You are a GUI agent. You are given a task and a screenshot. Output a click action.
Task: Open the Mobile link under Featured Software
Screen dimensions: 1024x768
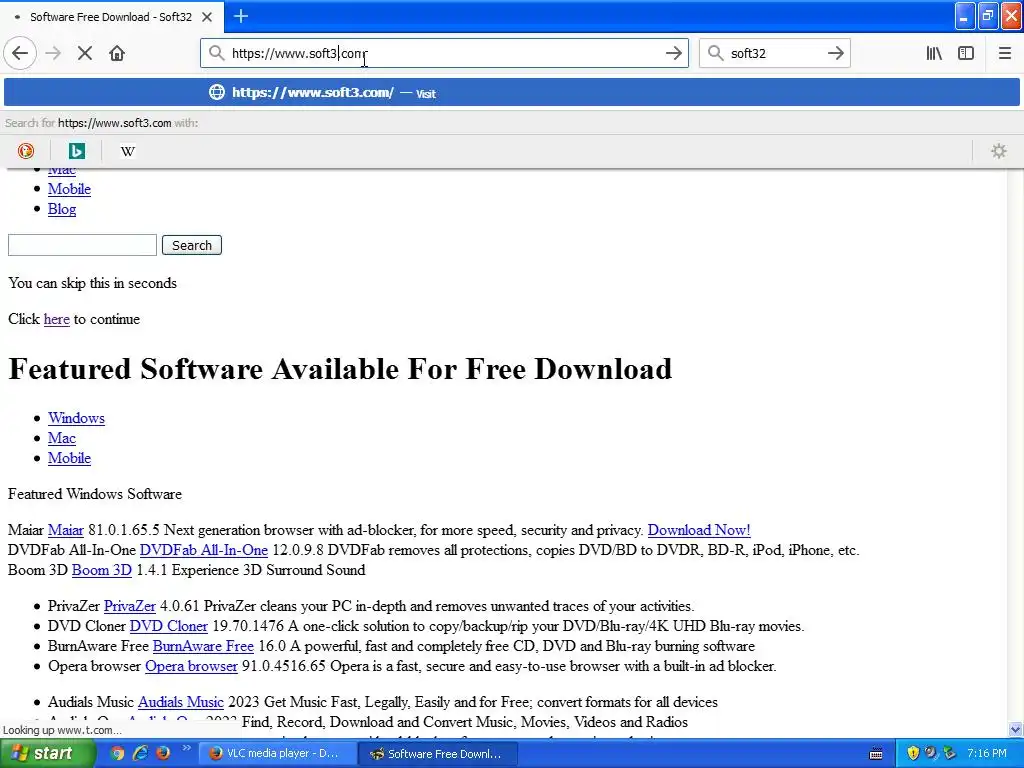click(69, 458)
